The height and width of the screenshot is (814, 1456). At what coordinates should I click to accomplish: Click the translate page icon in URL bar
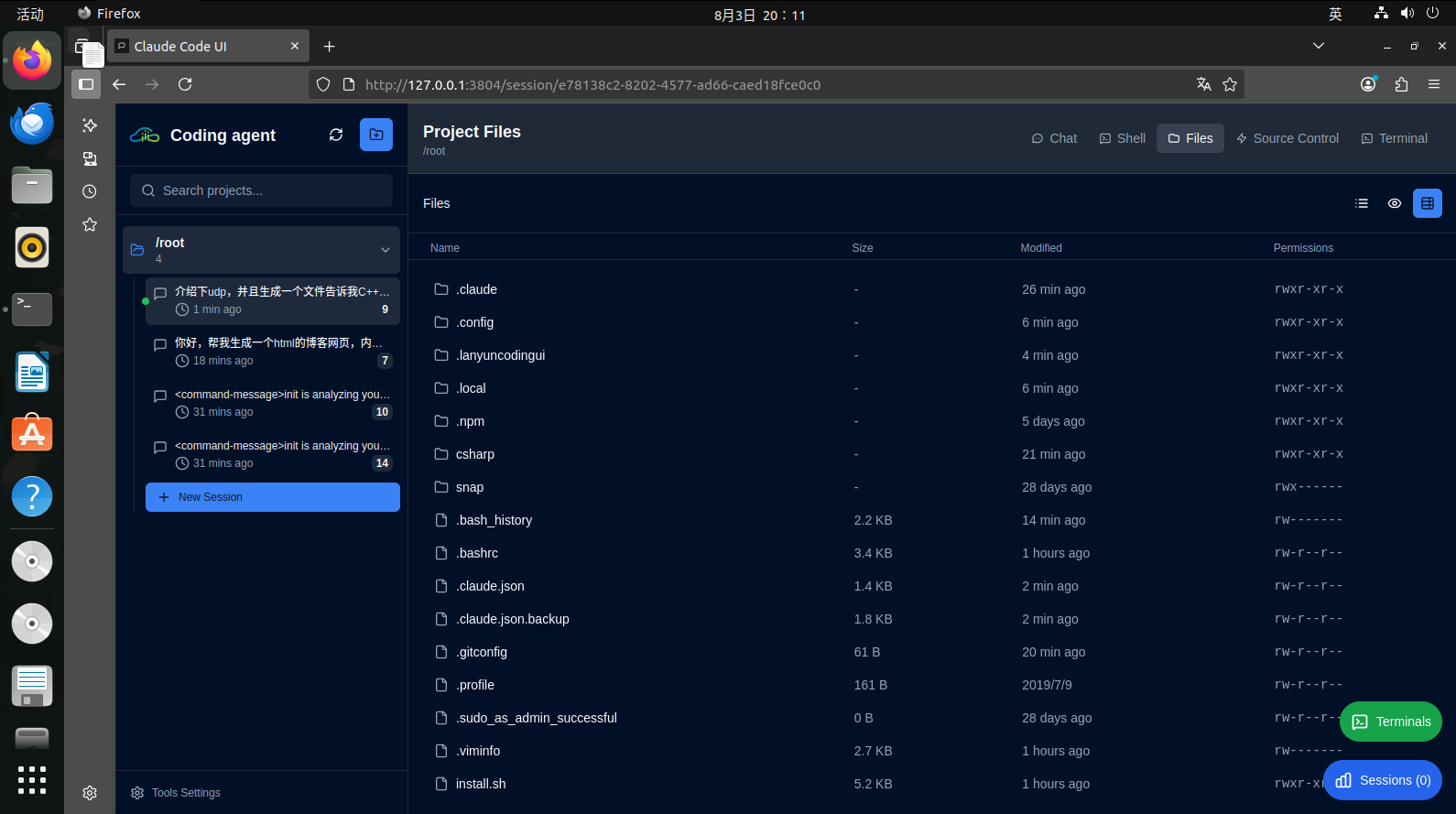(x=1204, y=84)
